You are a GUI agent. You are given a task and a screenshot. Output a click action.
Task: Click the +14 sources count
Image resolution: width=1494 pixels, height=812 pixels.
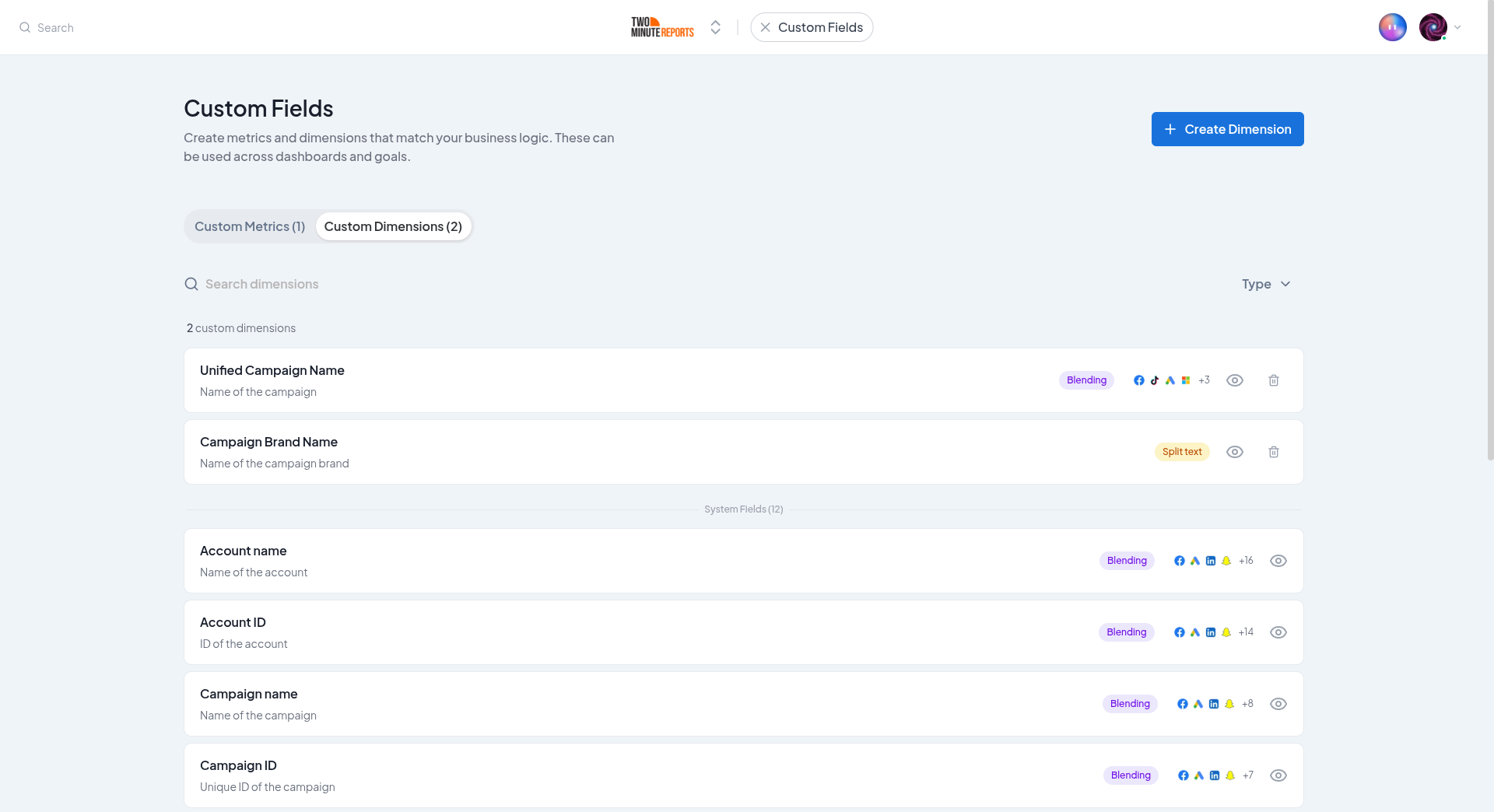coord(1246,632)
